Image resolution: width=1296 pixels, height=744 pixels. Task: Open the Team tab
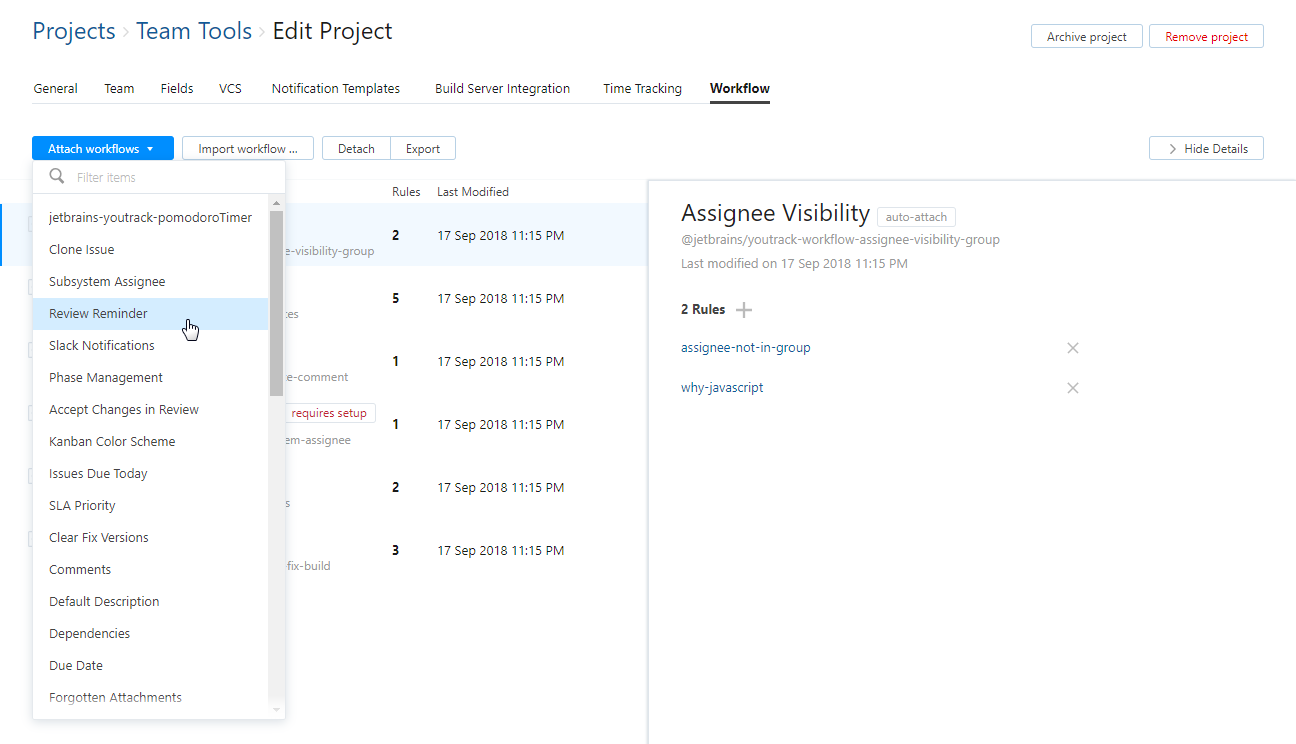[118, 88]
